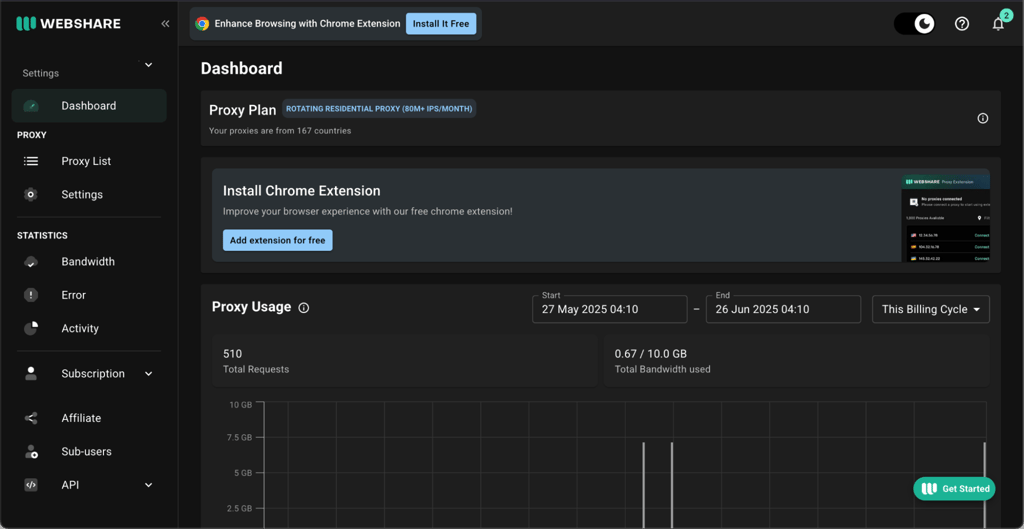Click the Affiliate share icon
The height and width of the screenshot is (529, 1024).
coord(31,418)
